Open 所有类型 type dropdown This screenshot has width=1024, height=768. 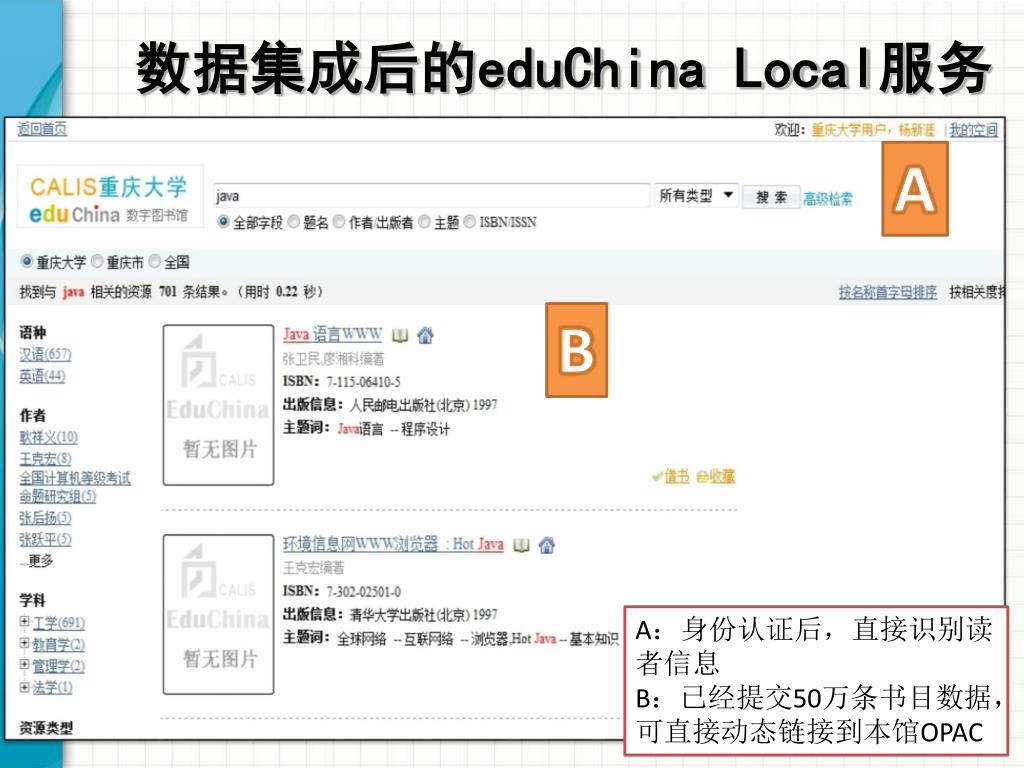[696, 195]
